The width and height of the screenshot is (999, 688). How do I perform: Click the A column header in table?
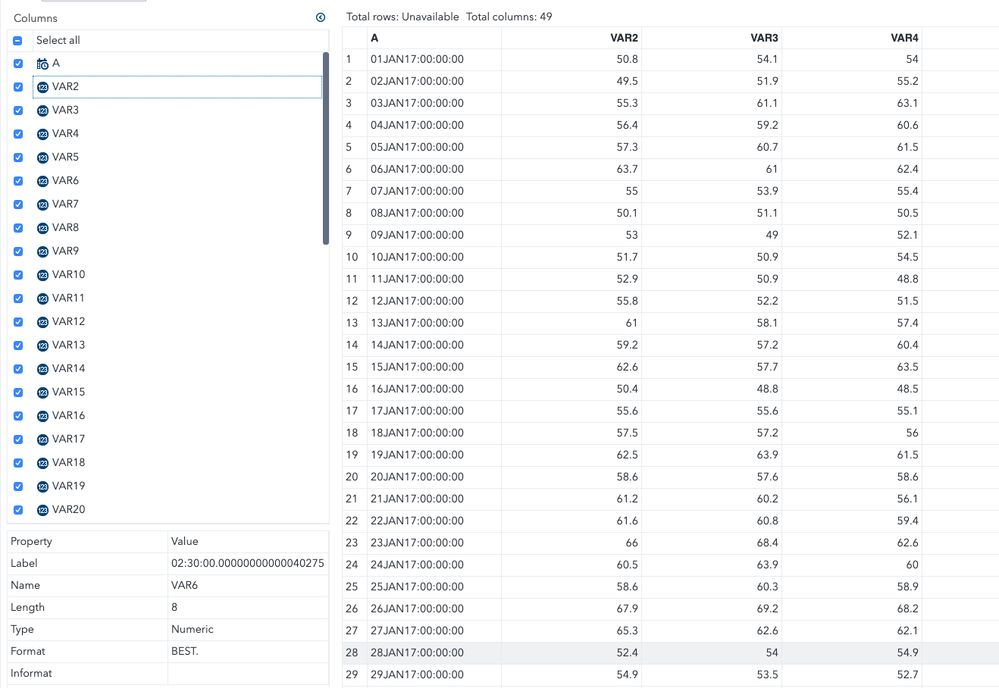(434, 38)
